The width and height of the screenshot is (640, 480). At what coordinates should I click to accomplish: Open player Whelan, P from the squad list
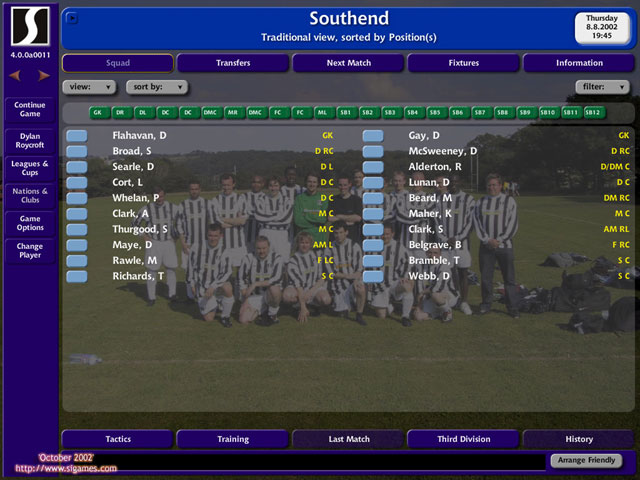point(136,197)
